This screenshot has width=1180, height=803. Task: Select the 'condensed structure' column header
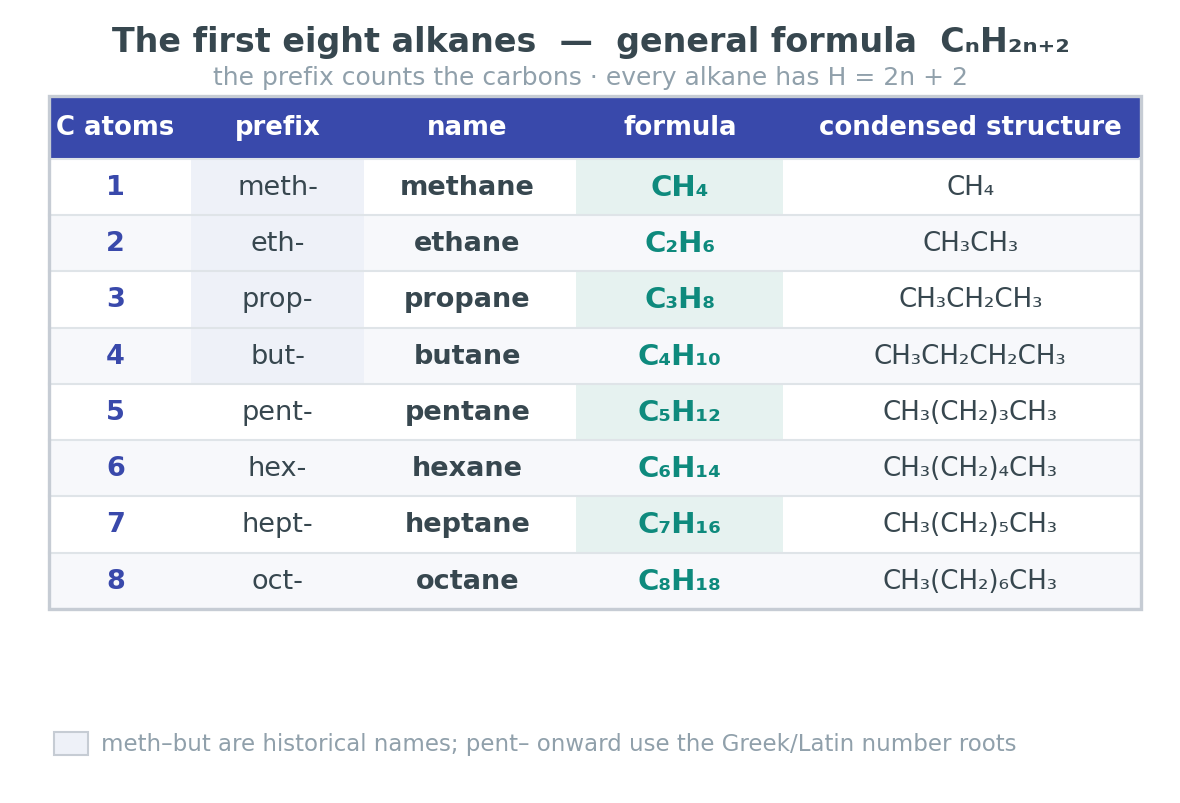click(x=970, y=126)
